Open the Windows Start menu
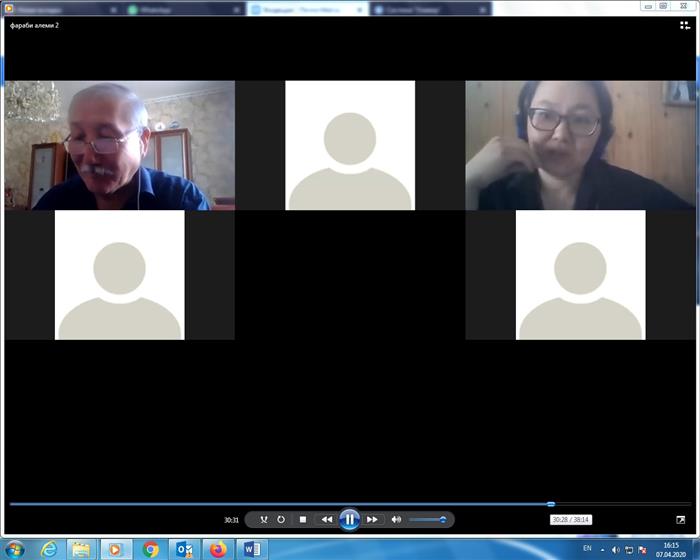Screen dimensions: 700x560 15,549
